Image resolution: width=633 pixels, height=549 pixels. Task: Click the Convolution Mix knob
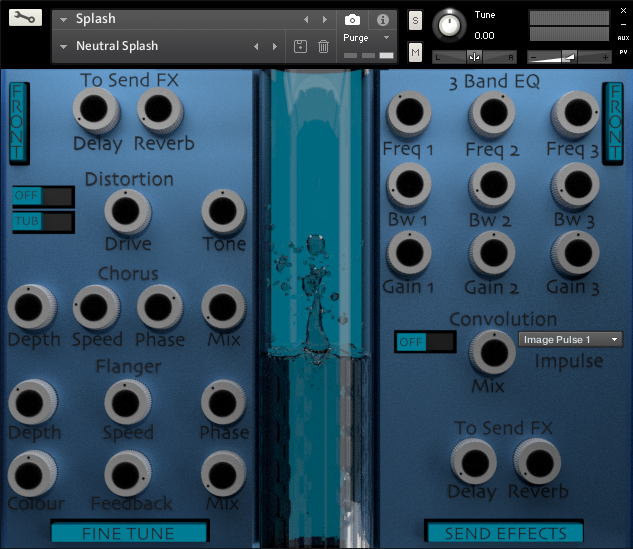[x=492, y=352]
